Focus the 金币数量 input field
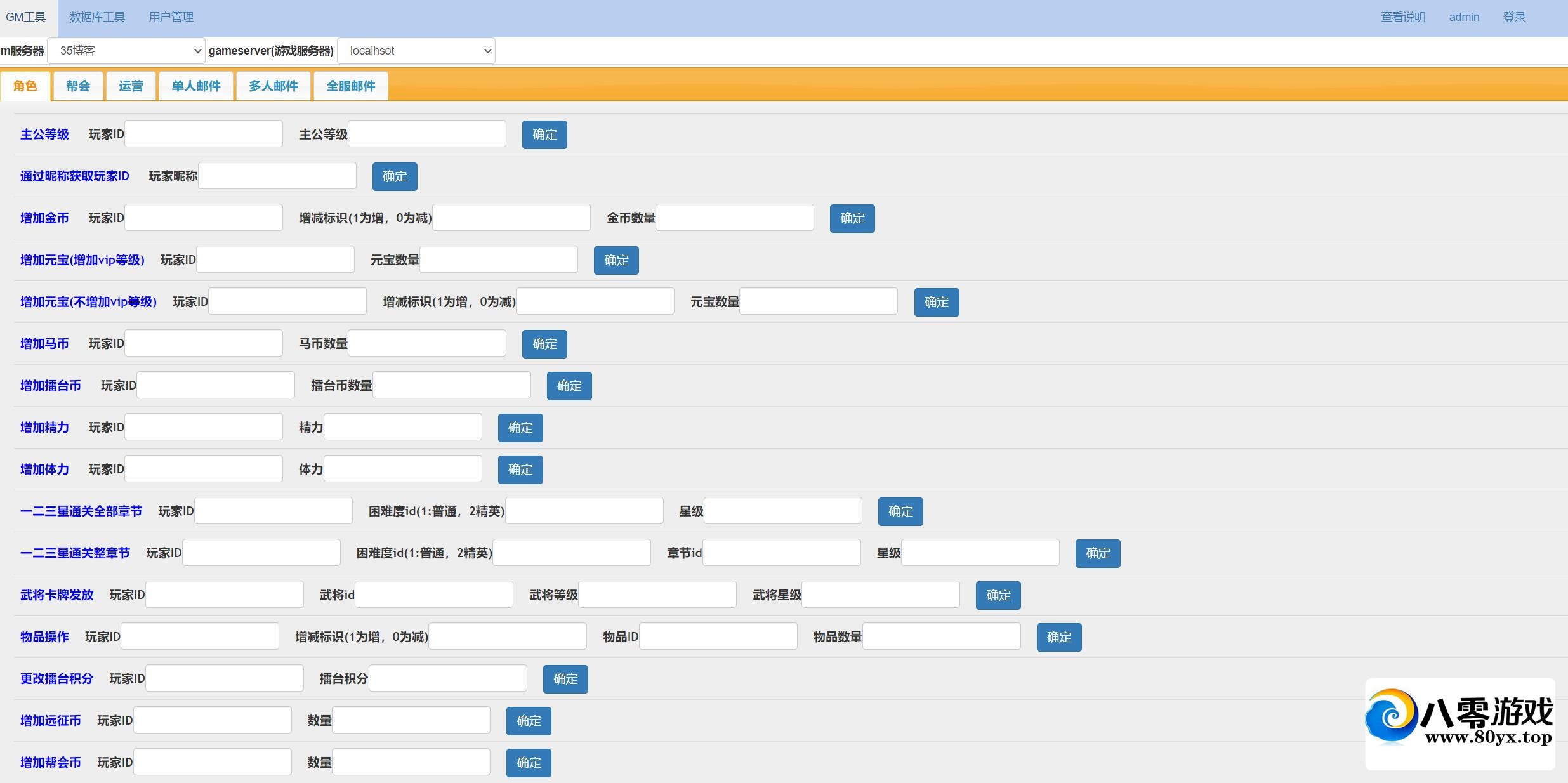Image resolution: width=1568 pixels, height=783 pixels. pos(735,218)
